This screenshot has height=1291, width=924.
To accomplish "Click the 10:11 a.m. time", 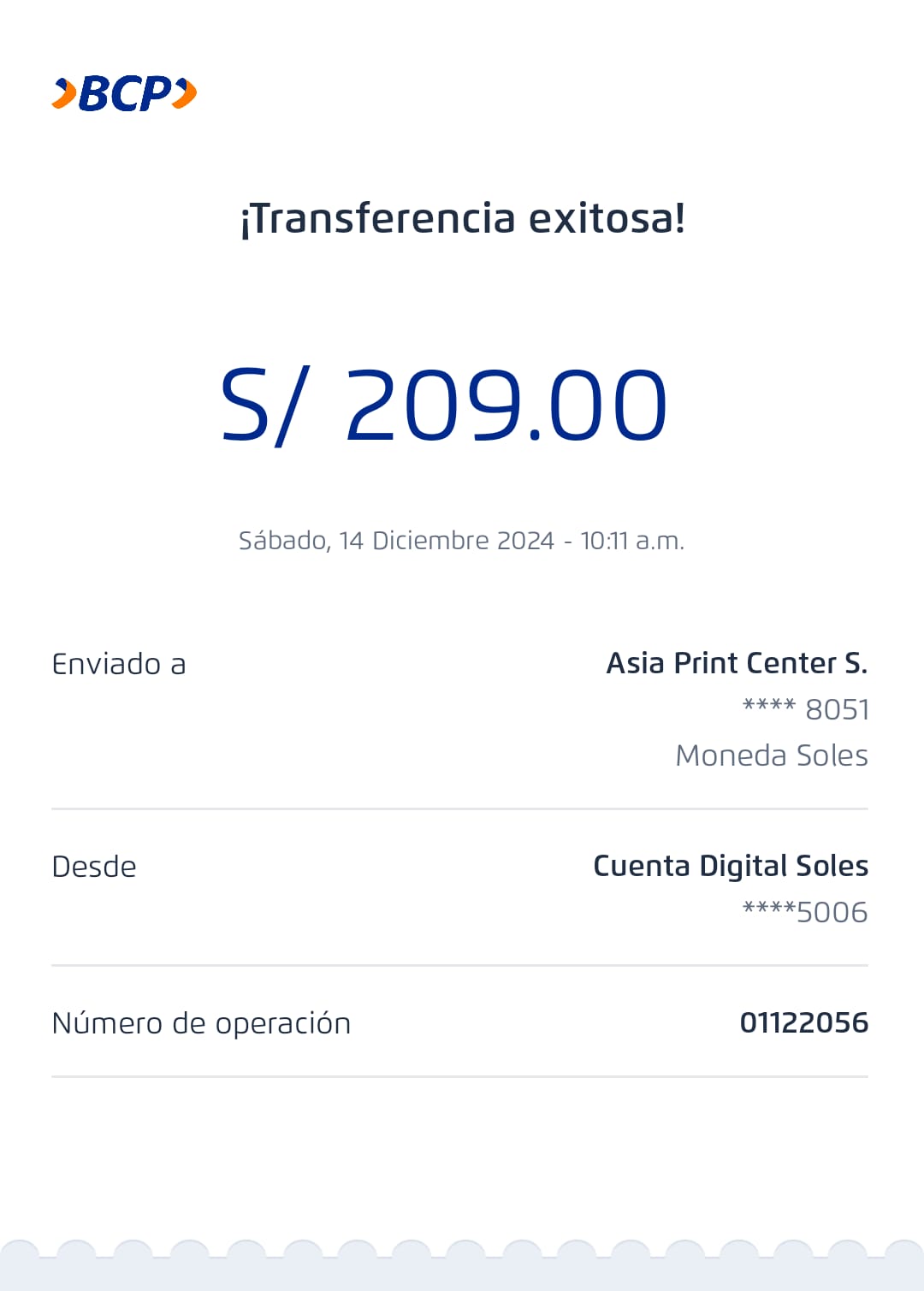I will (632, 541).
